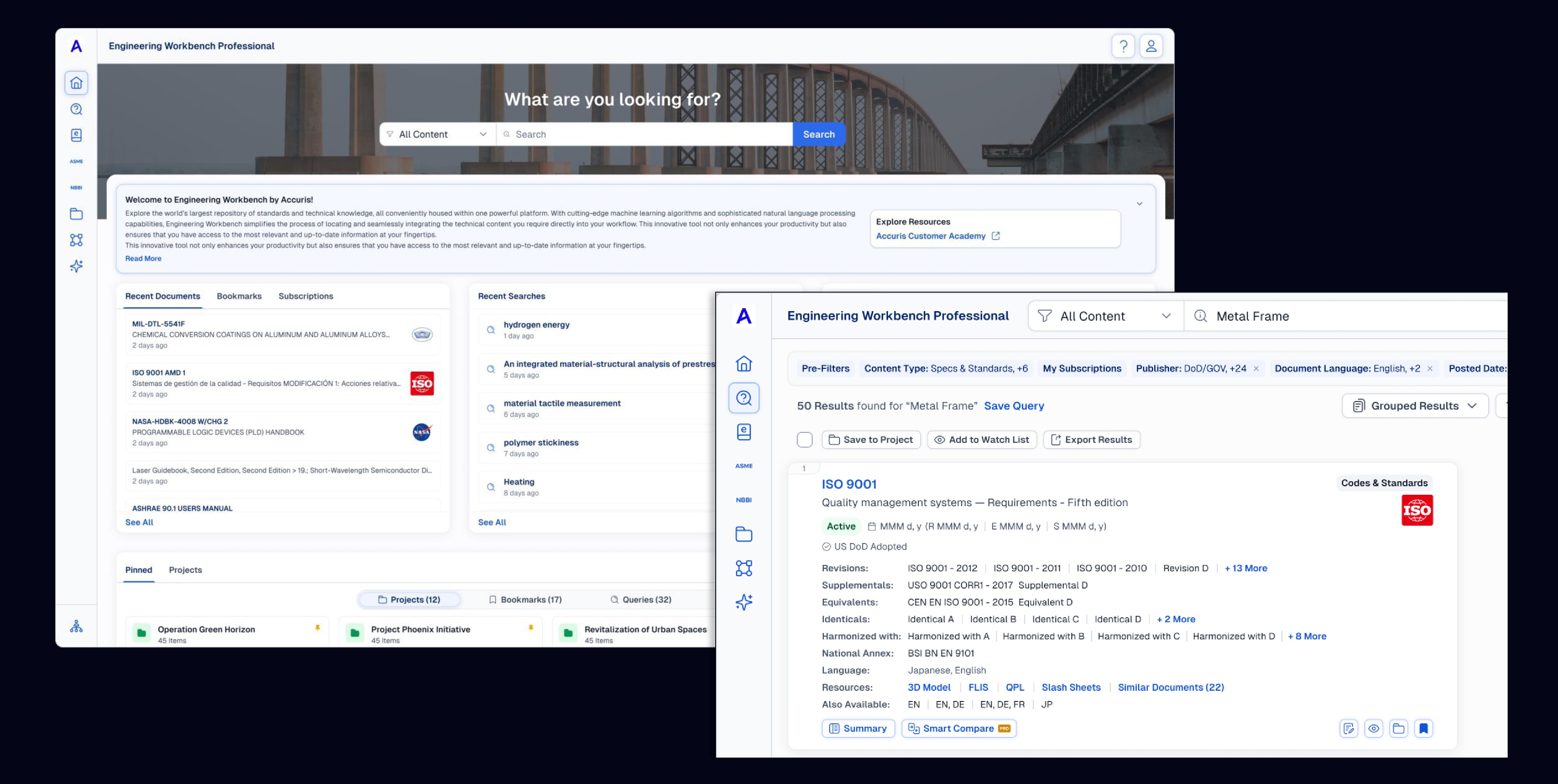The width and height of the screenshot is (1558, 784).
Task: Remove the Publisher DoD/GOV filter chip
Action: coord(1256,369)
